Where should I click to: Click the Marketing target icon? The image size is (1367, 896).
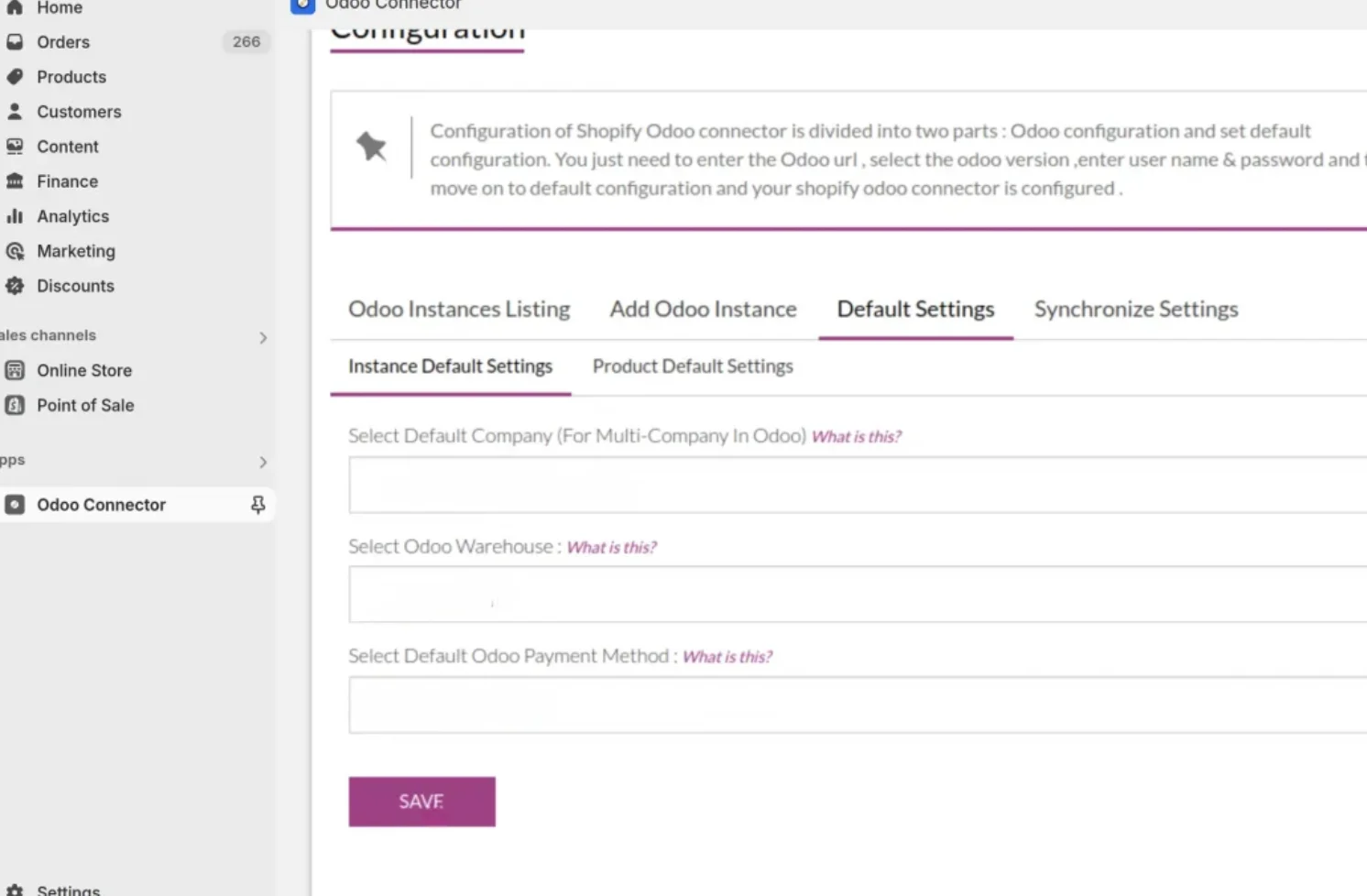(x=15, y=251)
